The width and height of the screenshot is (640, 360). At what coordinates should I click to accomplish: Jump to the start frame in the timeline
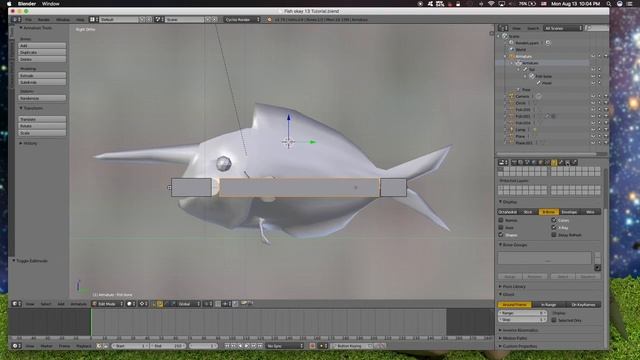click(227, 346)
